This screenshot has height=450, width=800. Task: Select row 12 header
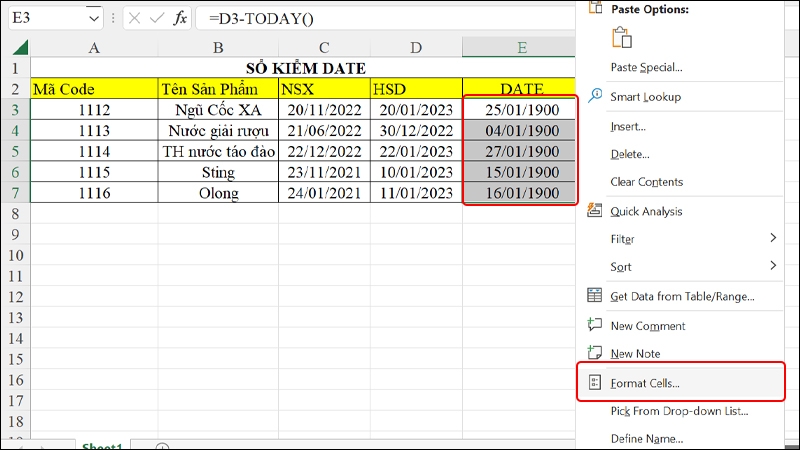tap(15, 297)
